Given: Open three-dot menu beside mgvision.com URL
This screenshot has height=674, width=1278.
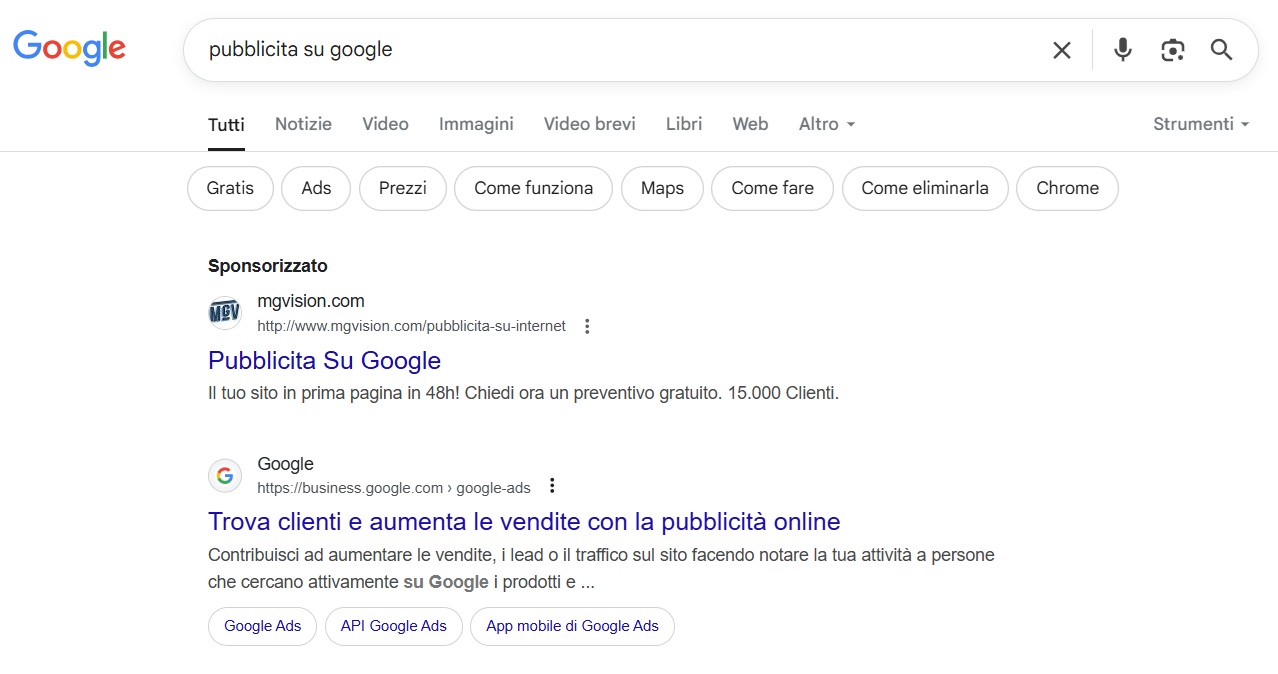Looking at the screenshot, I should (x=587, y=326).
